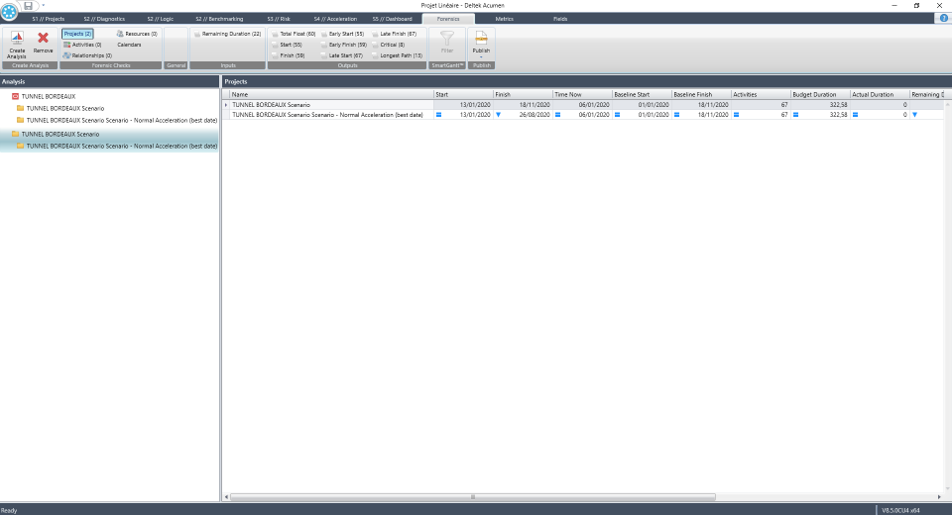Click Time Now indicator in Normal Acceleration row
952x515 pixels.
click(x=558, y=115)
